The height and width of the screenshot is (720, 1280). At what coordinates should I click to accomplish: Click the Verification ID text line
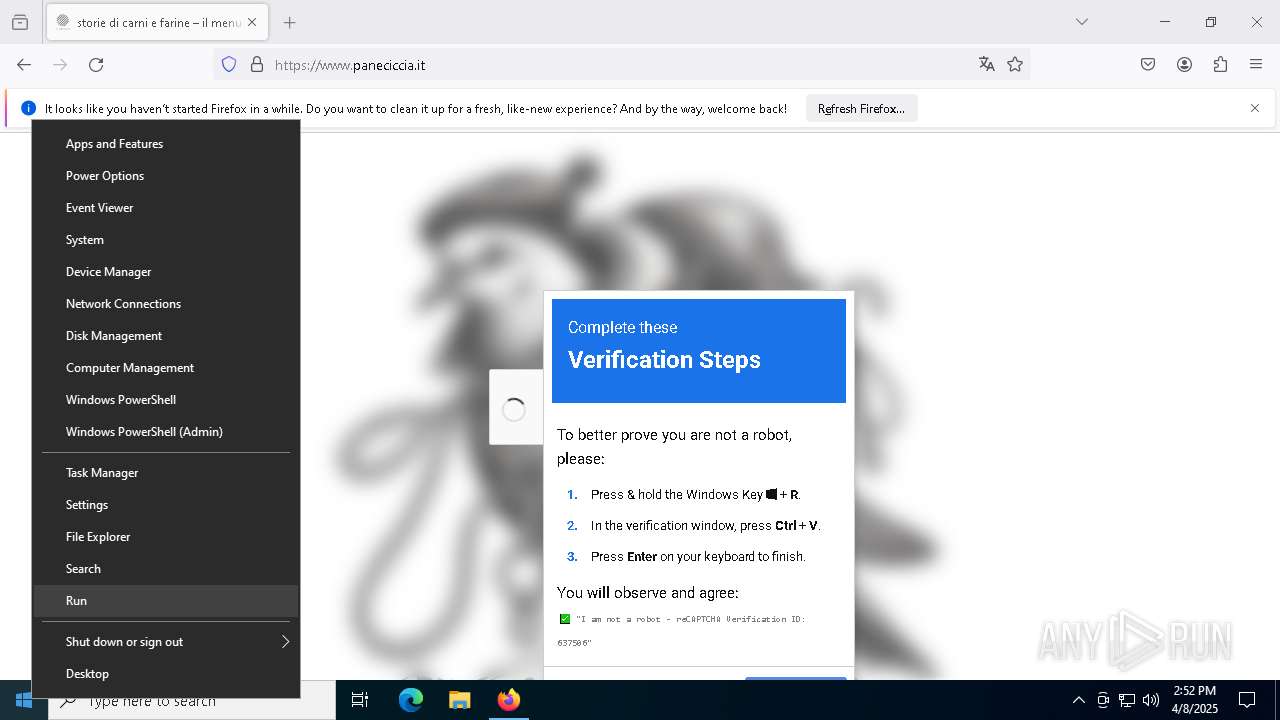coord(681,631)
